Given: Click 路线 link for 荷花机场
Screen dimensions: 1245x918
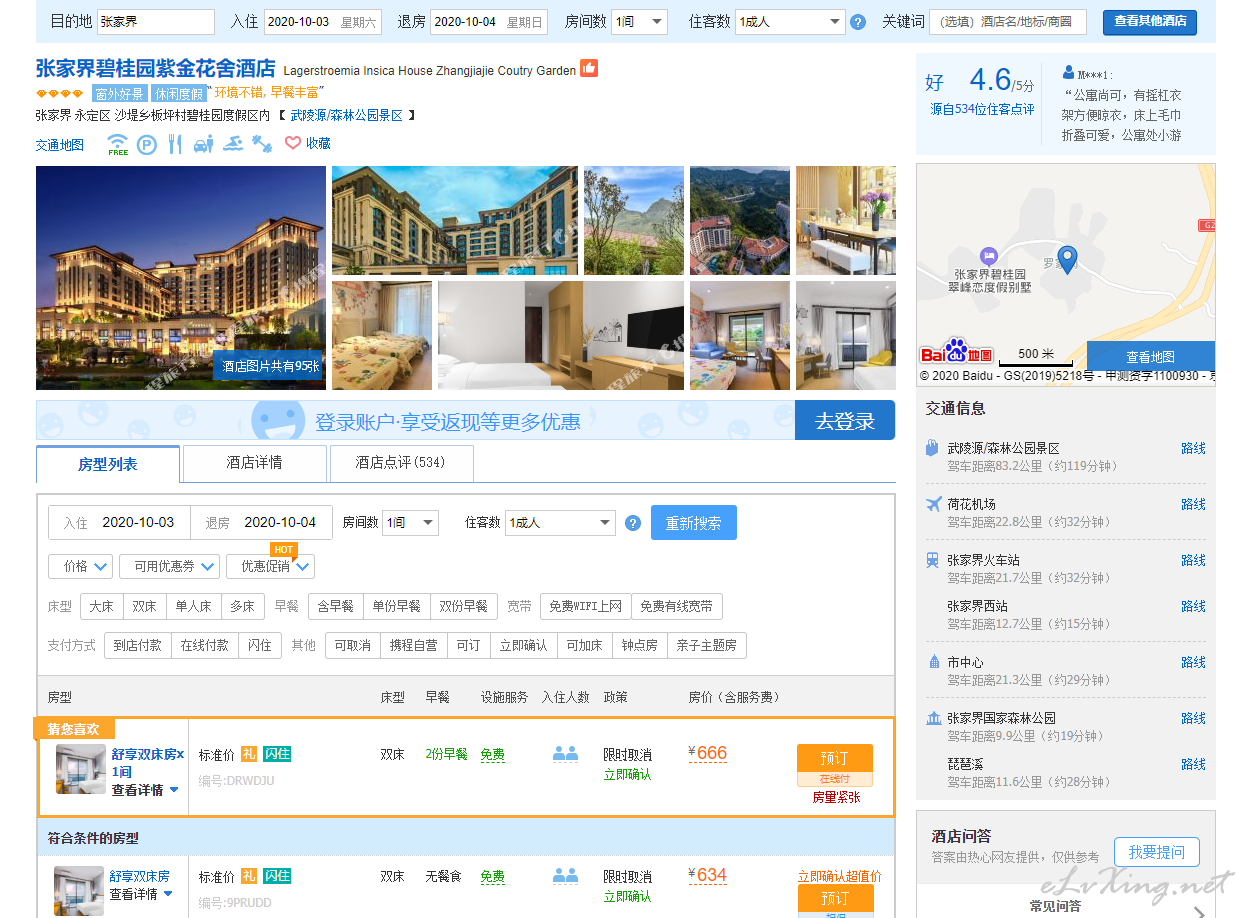Looking at the screenshot, I should click(x=1193, y=504).
